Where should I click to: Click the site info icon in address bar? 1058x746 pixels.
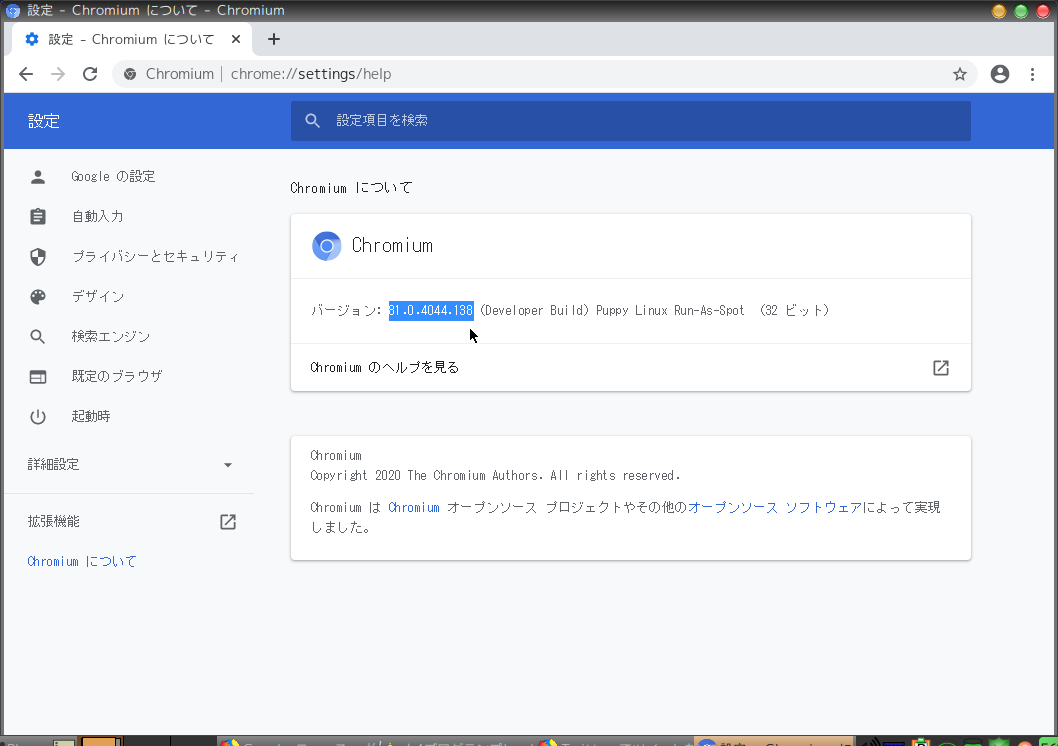[129, 73]
